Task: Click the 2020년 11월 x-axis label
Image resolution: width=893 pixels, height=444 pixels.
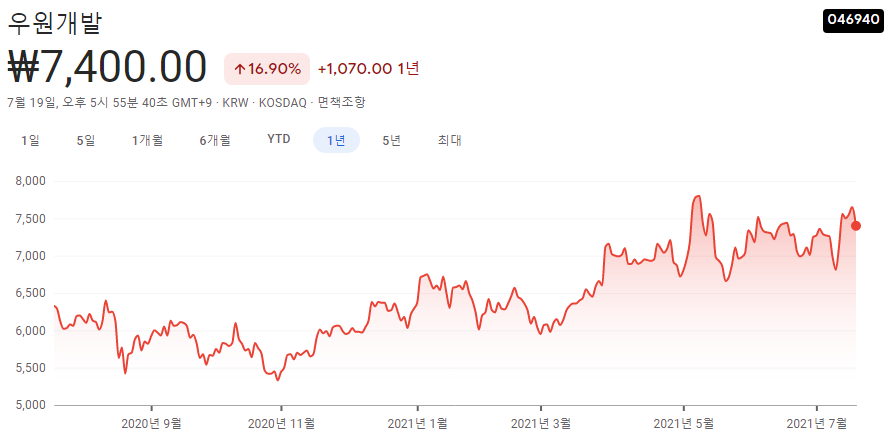Action: click(281, 424)
